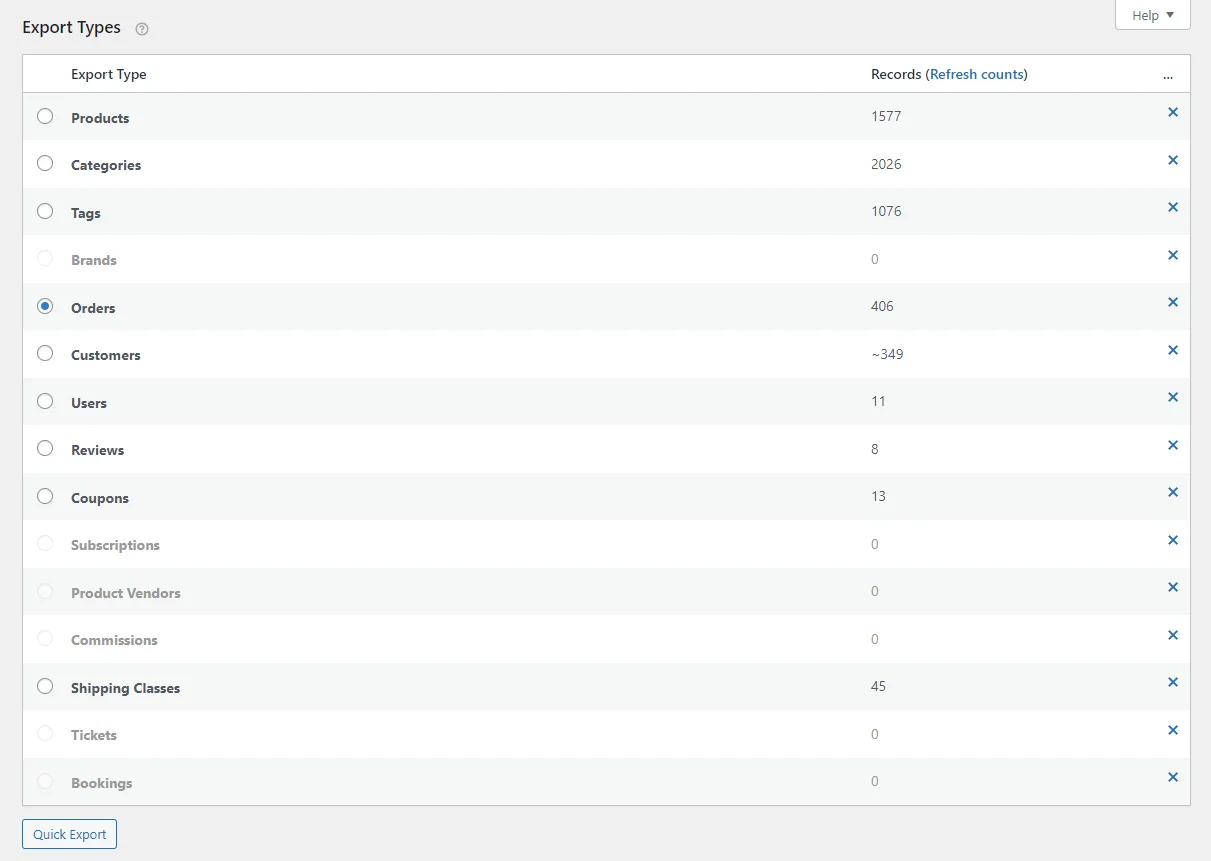Remove Customers row via X icon
Image resolution: width=1211 pixels, height=861 pixels.
click(x=1173, y=350)
